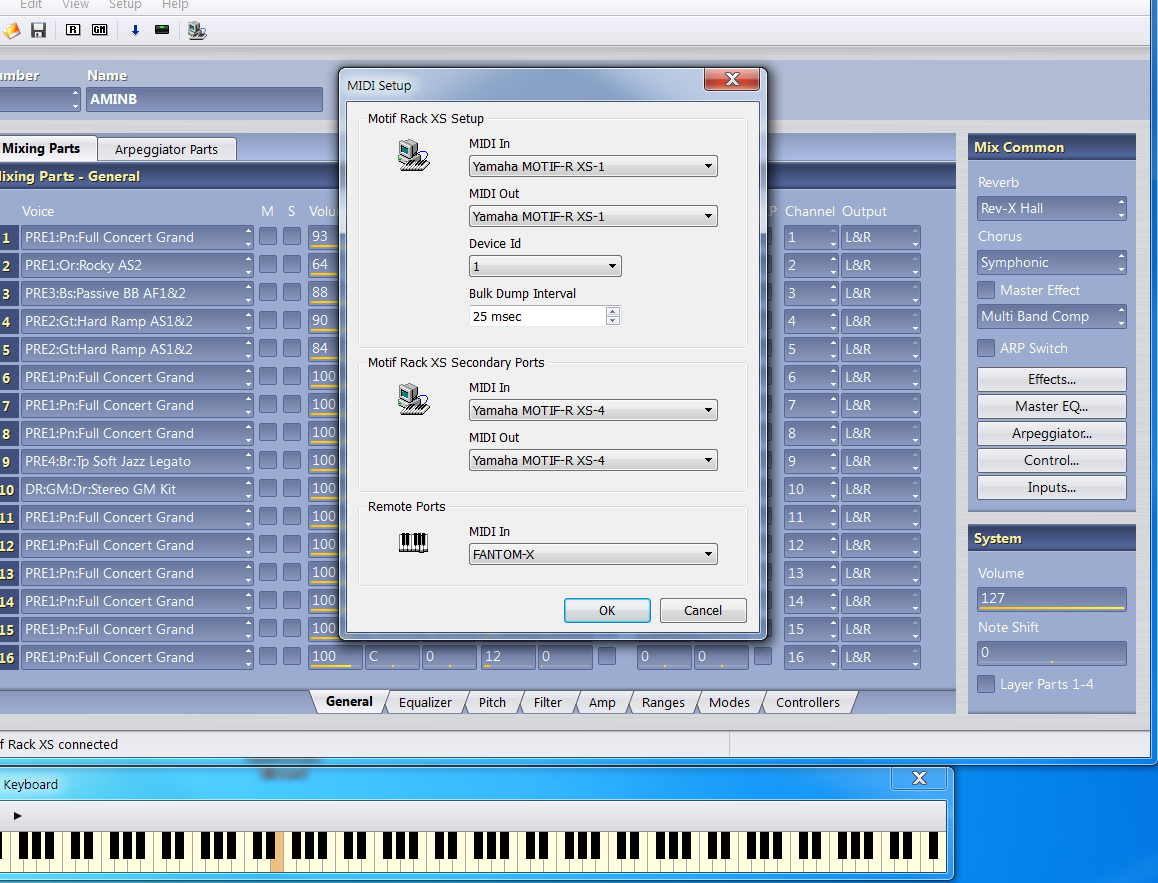Open the Help menu
The image size is (1158, 883).
pos(175,5)
